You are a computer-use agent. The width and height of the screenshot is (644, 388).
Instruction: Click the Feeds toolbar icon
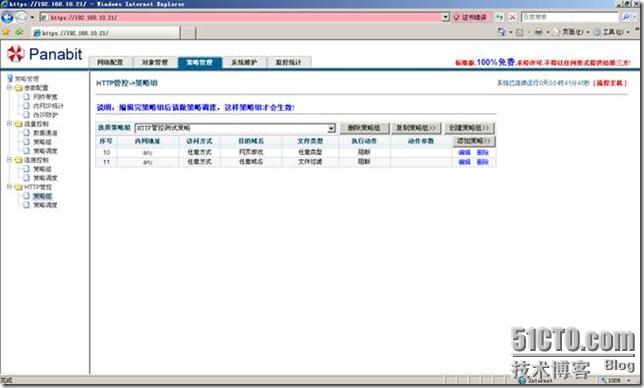click(520, 32)
